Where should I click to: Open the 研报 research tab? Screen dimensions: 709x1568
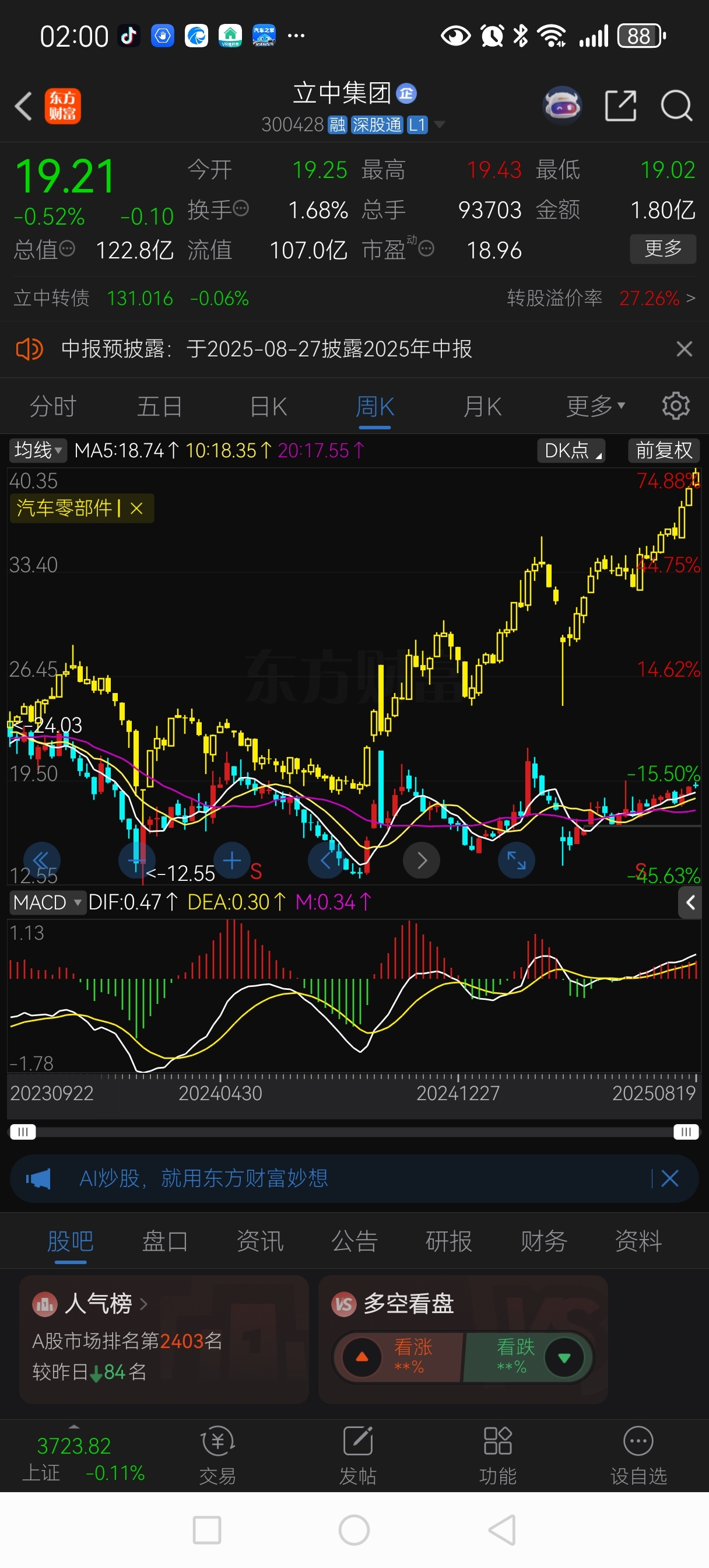click(449, 1241)
